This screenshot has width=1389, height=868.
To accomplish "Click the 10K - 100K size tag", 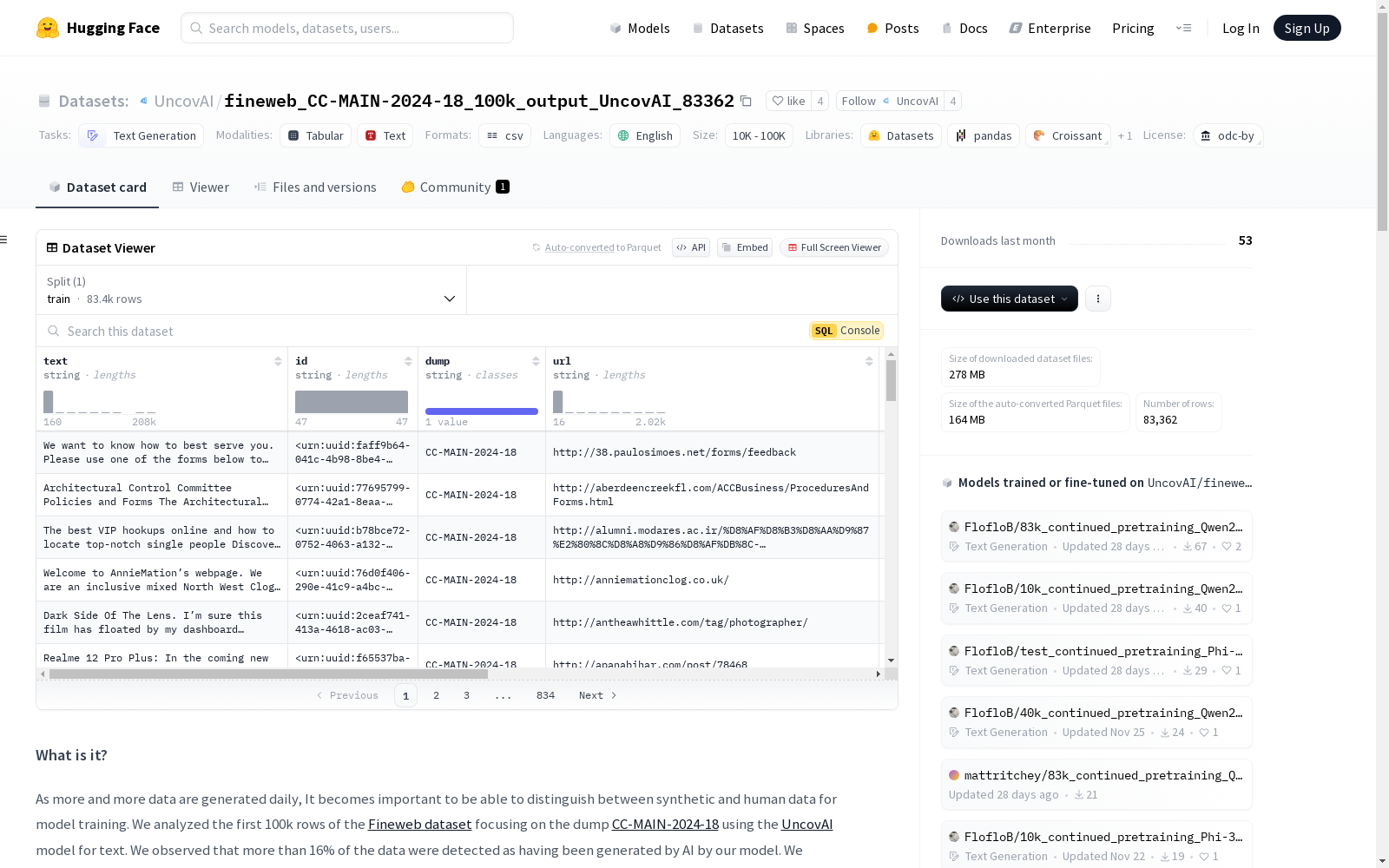I will pyautogui.click(x=759, y=135).
